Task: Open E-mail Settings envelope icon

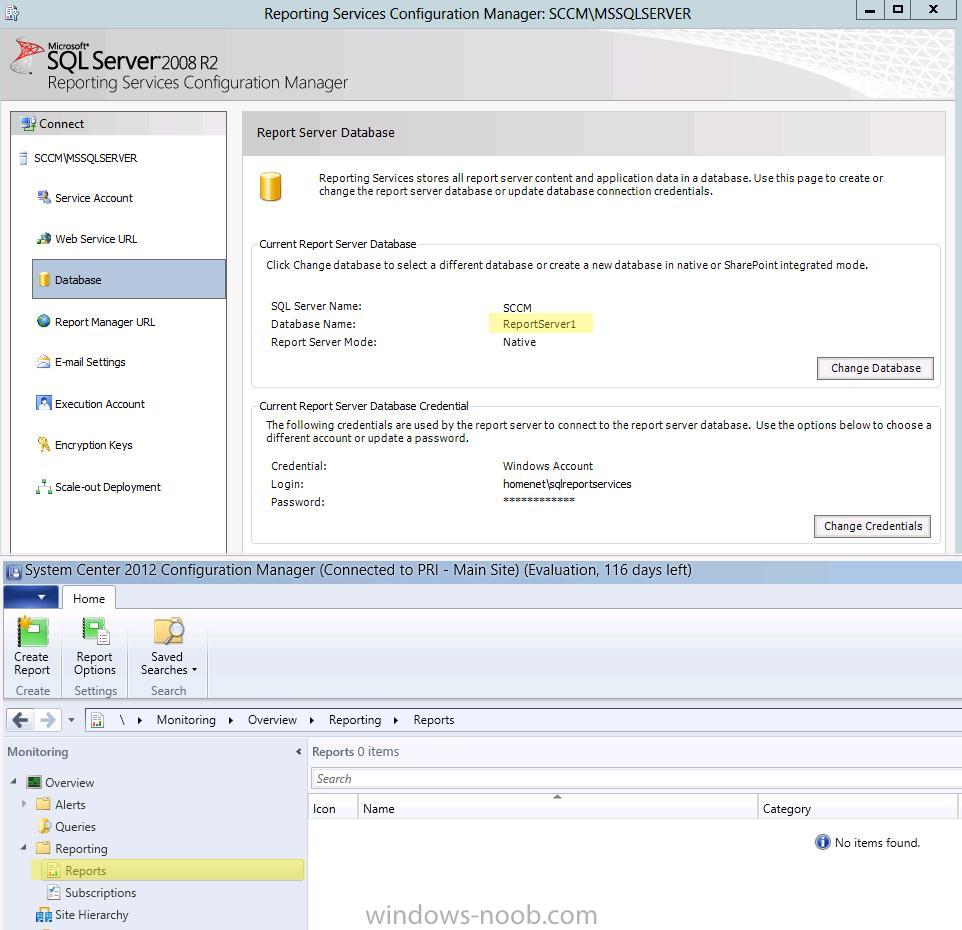Action: [44, 362]
